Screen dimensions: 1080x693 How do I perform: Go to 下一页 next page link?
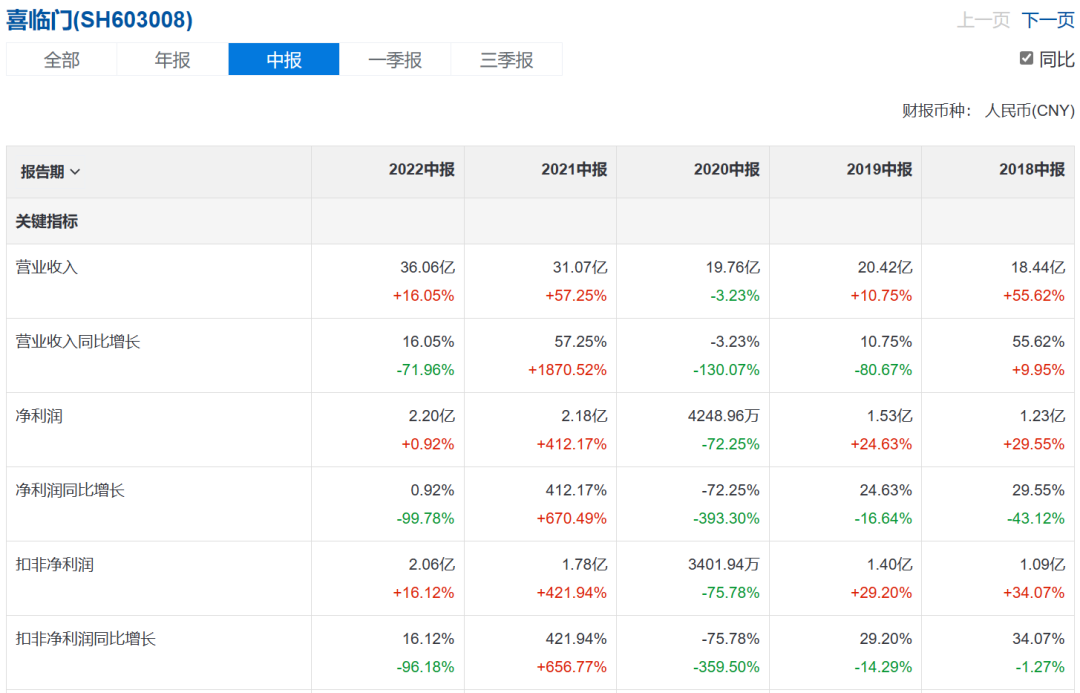click(x=1047, y=20)
